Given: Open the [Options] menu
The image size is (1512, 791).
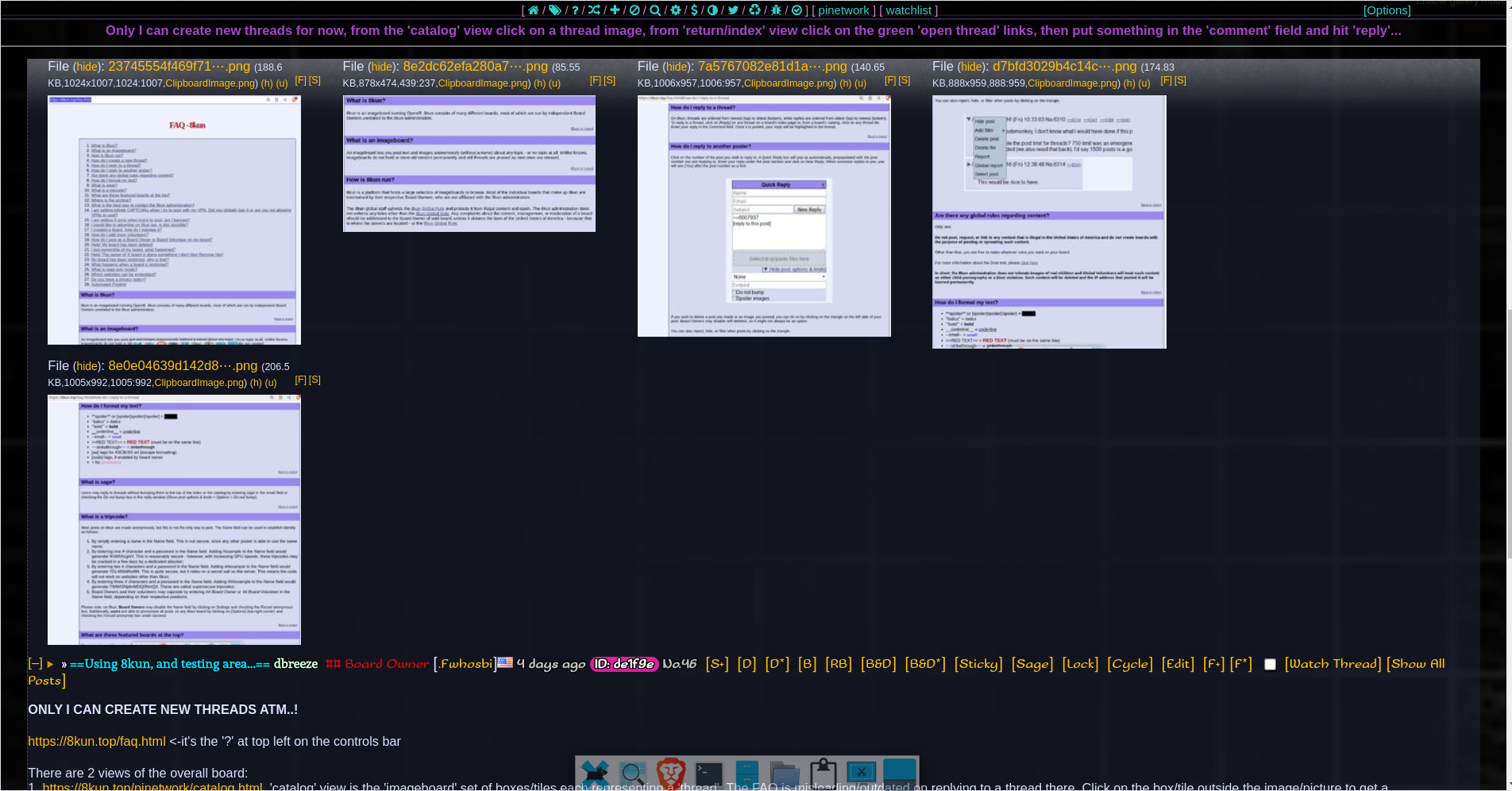Looking at the screenshot, I should 1387,10.
